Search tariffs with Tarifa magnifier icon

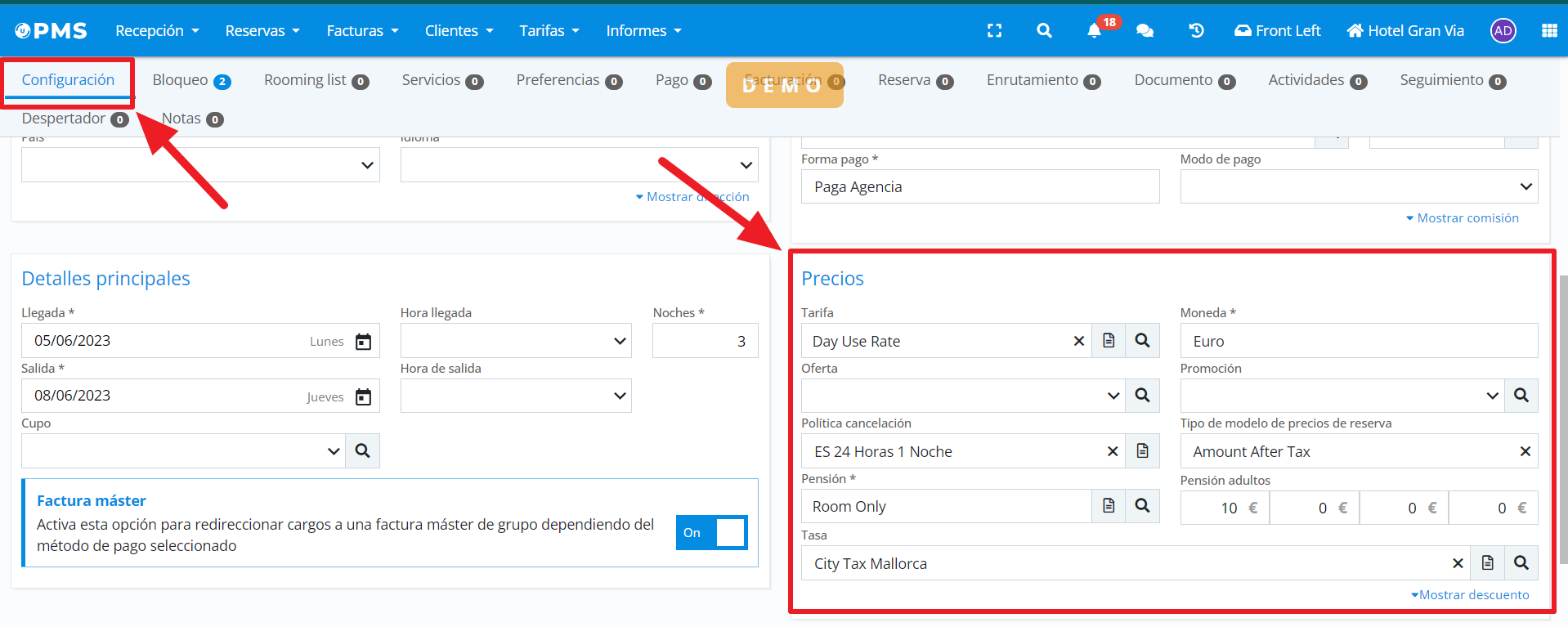click(x=1142, y=341)
